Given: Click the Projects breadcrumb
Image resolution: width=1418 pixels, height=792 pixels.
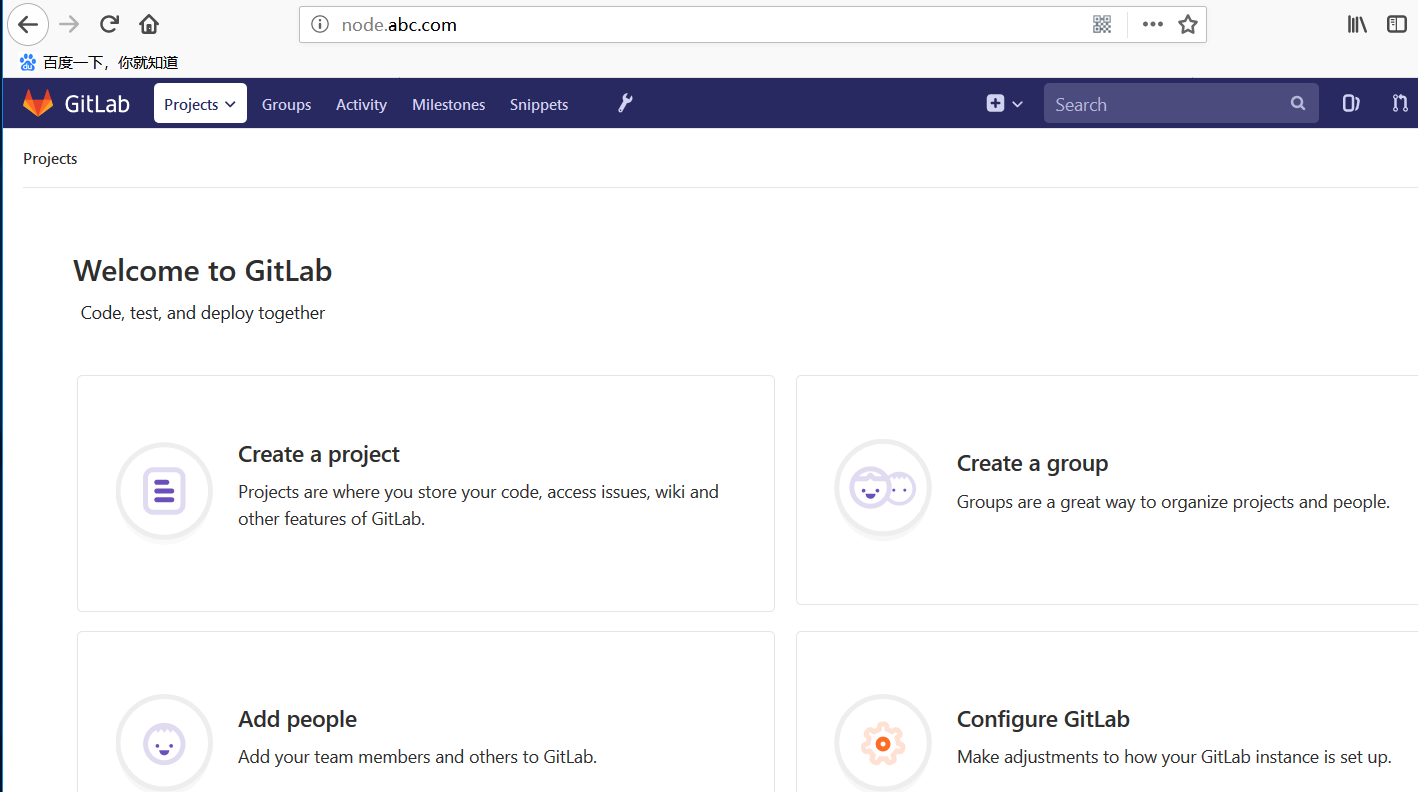Looking at the screenshot, I should click(x=50, y=158).
